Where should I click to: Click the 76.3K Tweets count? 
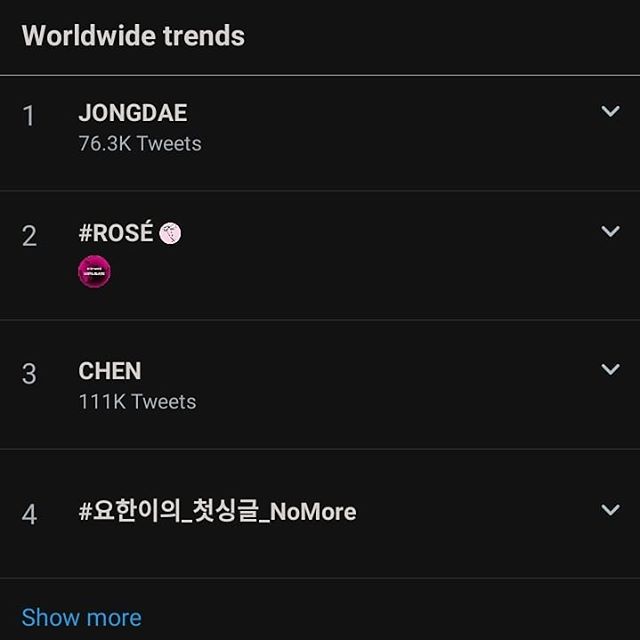click(x=140, y=144)
